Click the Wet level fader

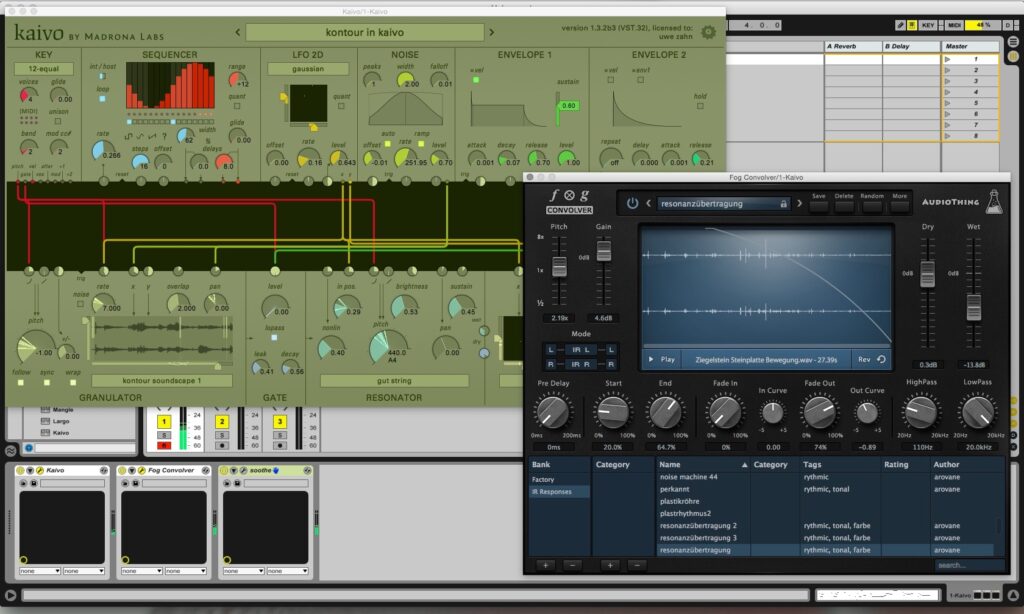[973, 308]
